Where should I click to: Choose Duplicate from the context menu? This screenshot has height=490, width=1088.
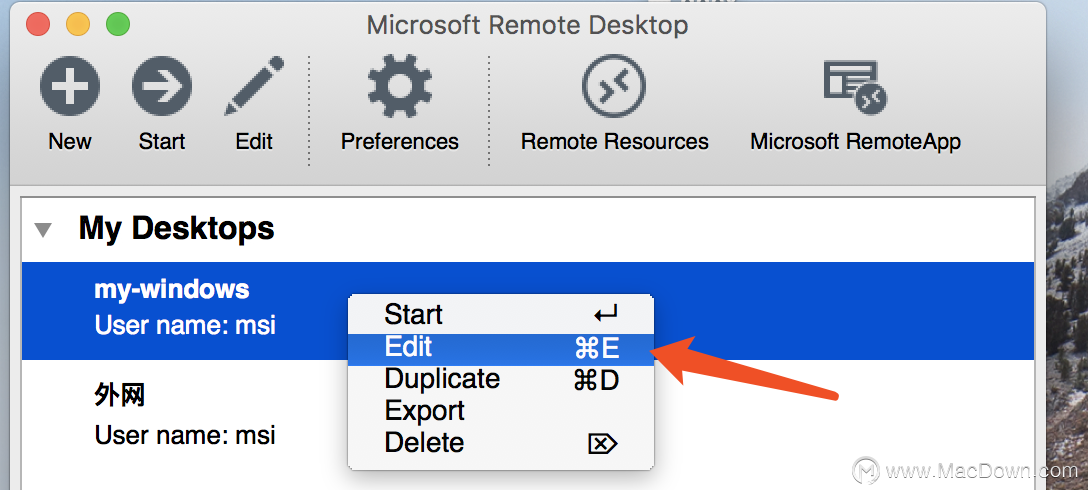500,379
